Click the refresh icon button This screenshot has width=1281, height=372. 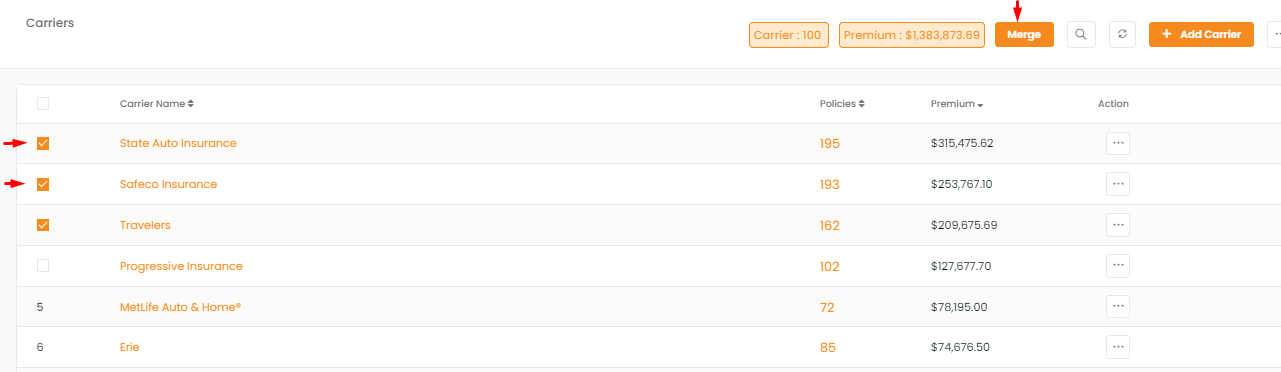coord(1122,34)
